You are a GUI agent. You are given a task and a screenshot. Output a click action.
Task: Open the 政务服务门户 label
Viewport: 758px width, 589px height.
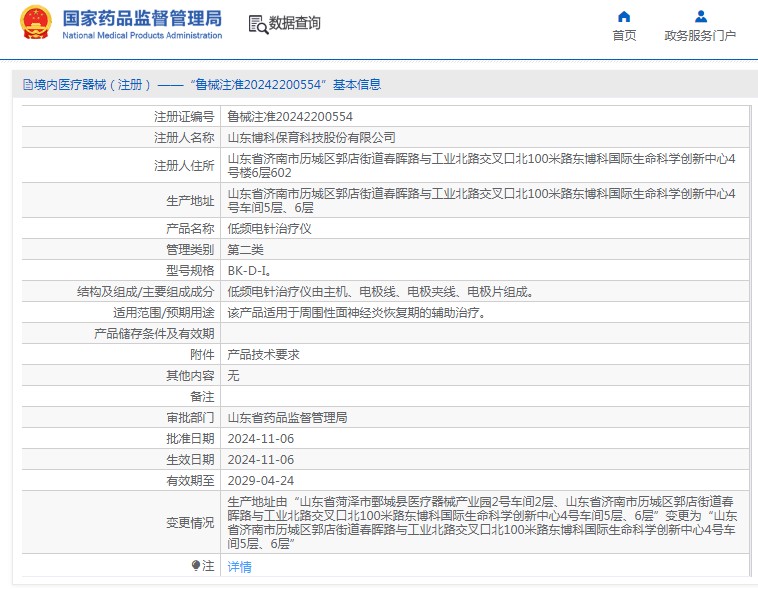700,36
